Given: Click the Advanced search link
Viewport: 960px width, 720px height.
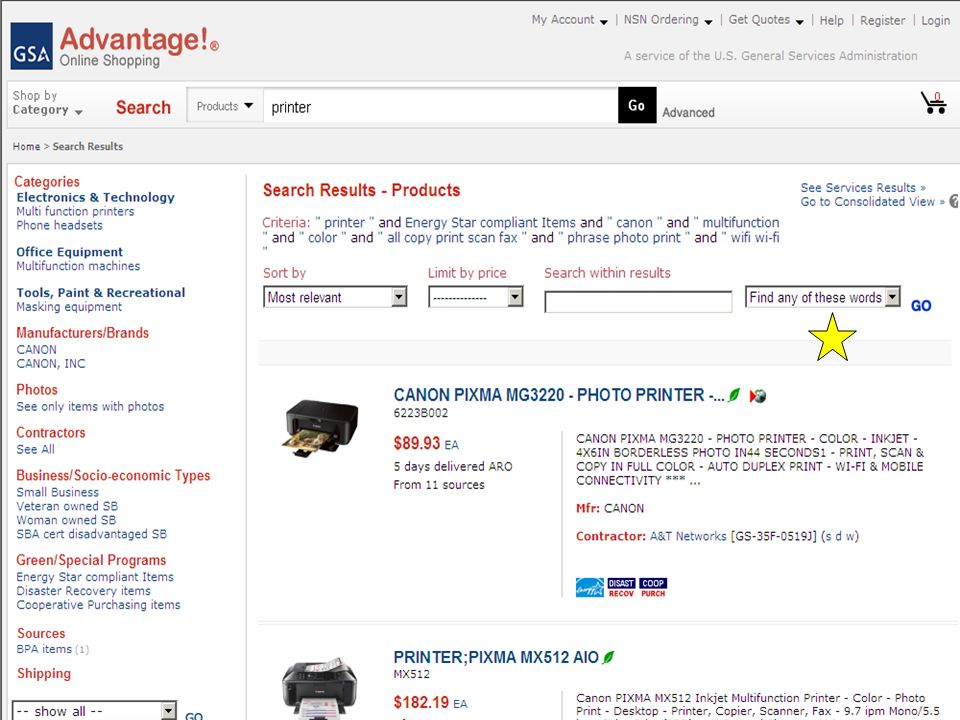Looking at the screenshot, I should (688, 113).
